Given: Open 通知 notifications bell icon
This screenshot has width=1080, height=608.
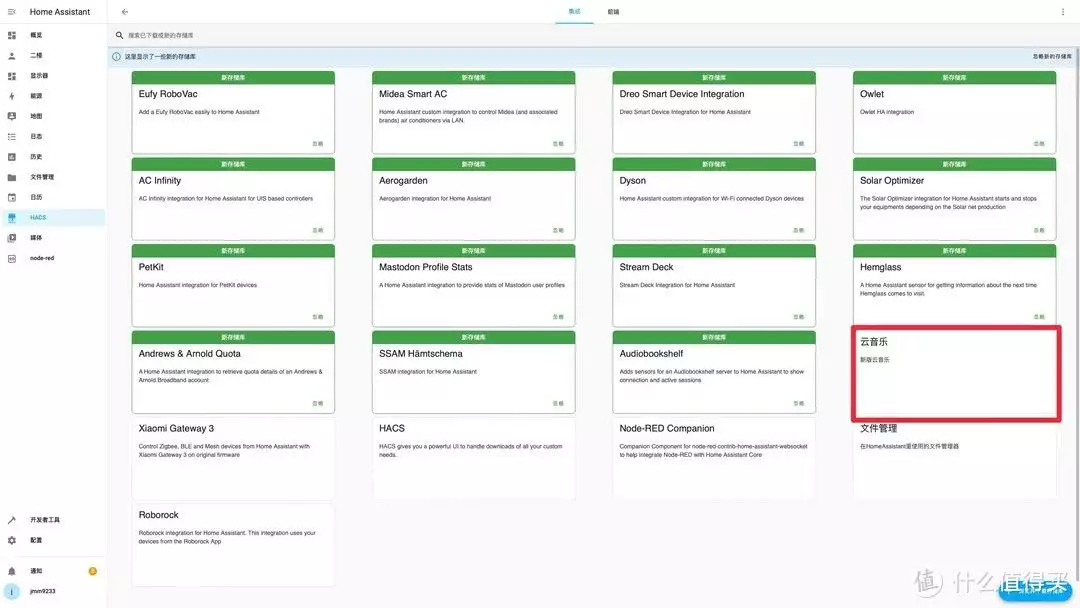Looking at the screenshot, I should pos(12,571).
